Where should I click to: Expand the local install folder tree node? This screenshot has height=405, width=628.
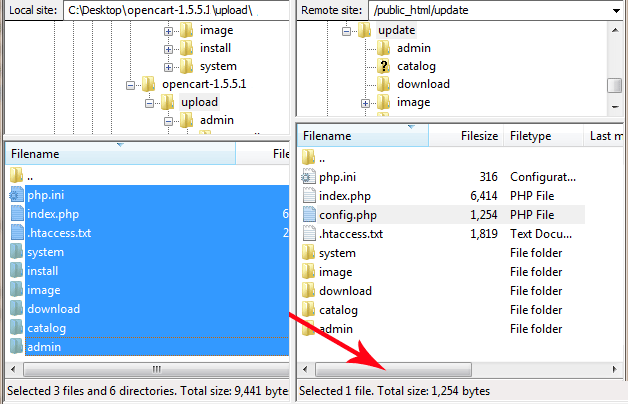tap(168, 48)
